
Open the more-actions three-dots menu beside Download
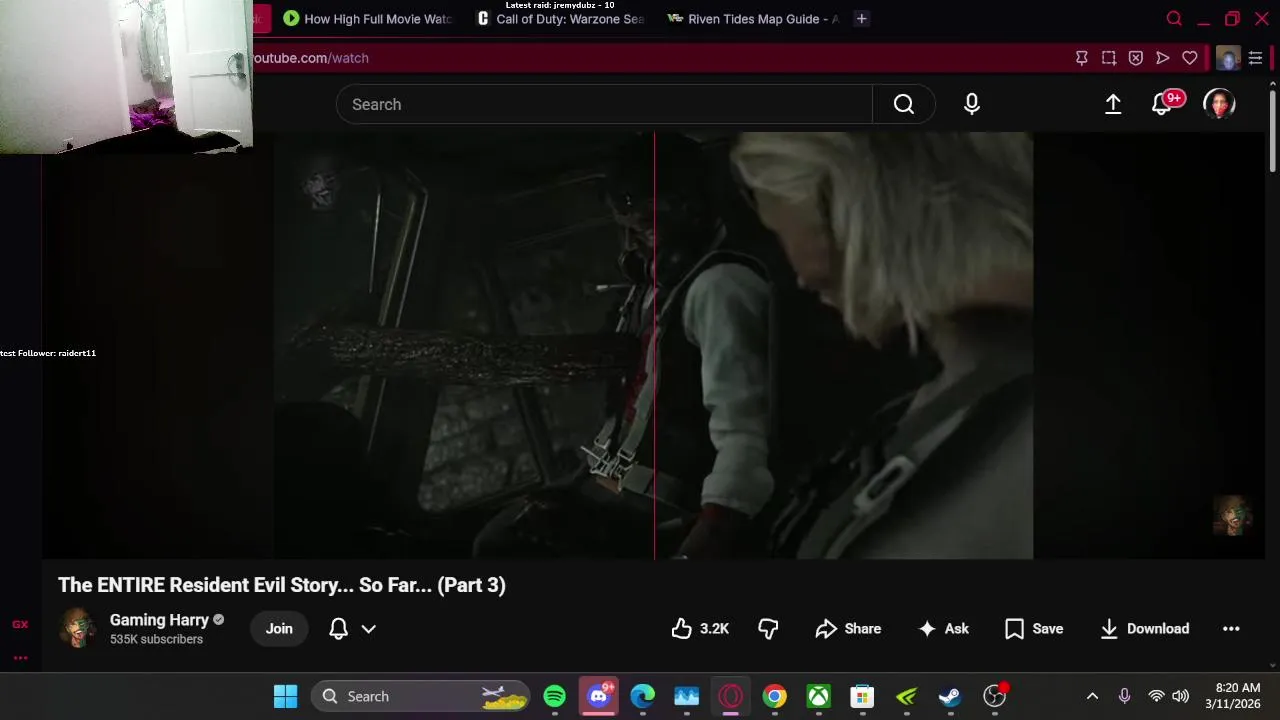pos(1231,628)
